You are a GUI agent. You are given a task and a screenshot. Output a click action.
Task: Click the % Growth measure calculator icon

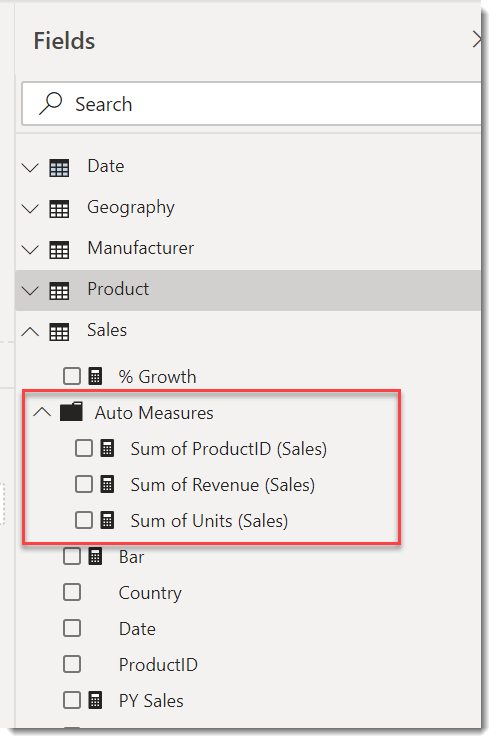(x=95, y=377)
